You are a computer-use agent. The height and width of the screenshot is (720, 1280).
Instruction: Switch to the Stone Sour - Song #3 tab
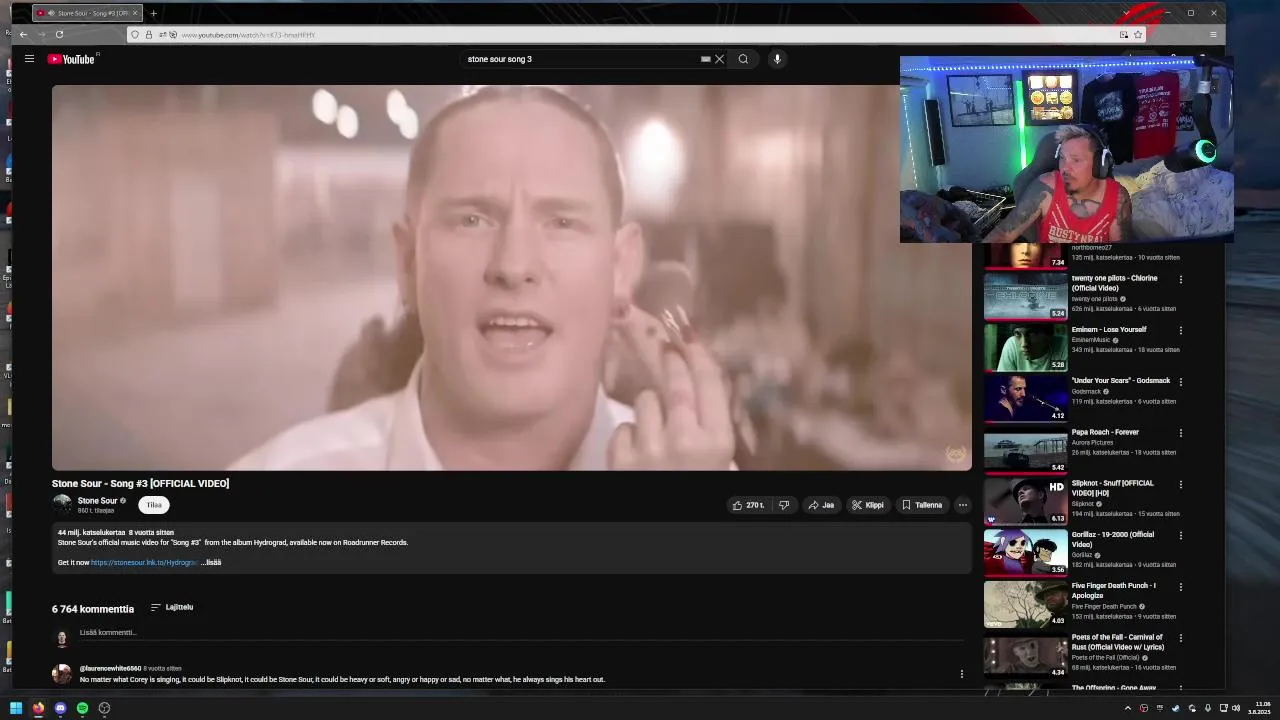(x=85, y=13)
